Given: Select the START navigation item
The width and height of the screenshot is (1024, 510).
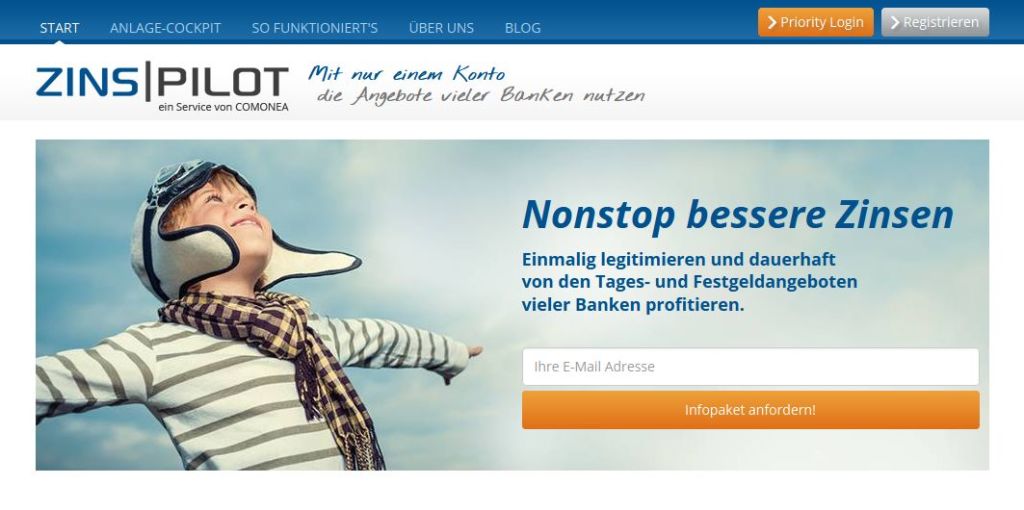Looking at the screenshot, I should 59,28.
